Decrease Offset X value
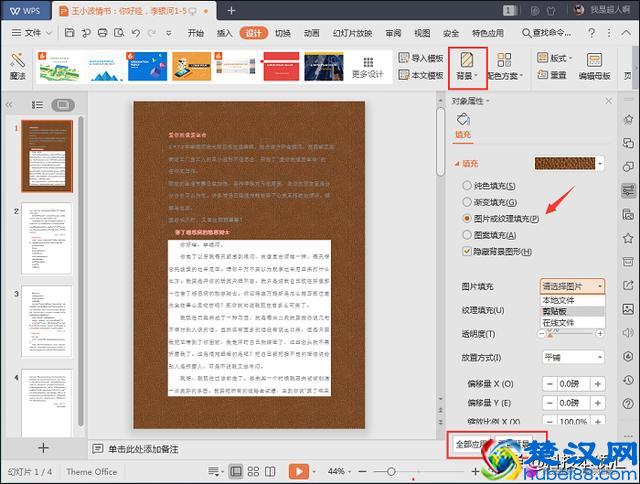The image size is (640, 484). (x=549, y=384)
